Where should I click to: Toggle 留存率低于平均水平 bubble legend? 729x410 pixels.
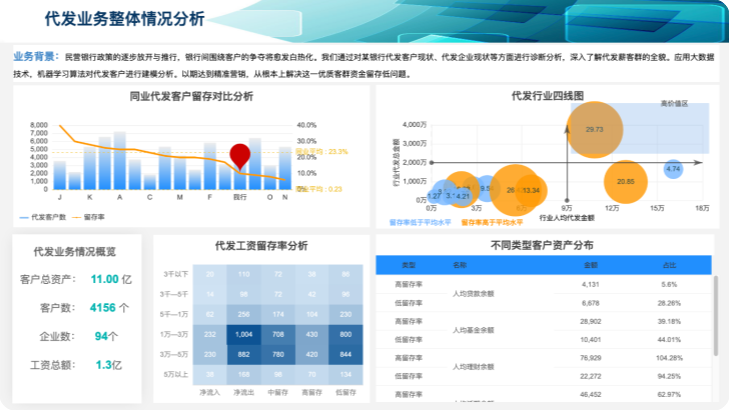[420, 223]
